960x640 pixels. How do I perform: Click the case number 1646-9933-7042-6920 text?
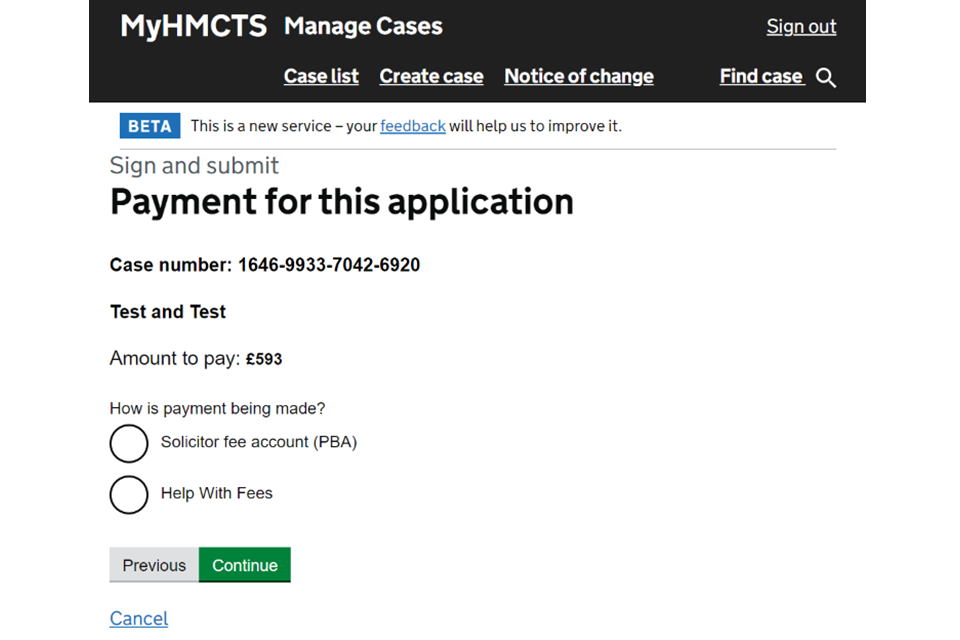point(328,265)
